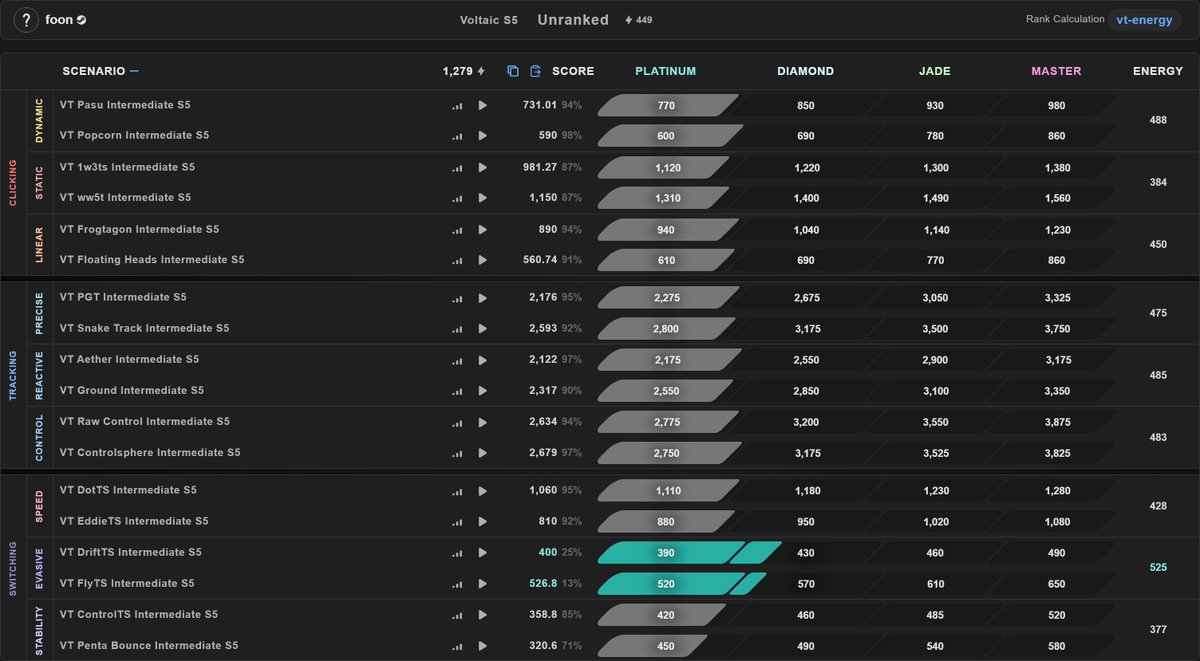Click the foon username
This screenshot has width=1200, height=661.
pyautogui.click(x=59, y=20)
